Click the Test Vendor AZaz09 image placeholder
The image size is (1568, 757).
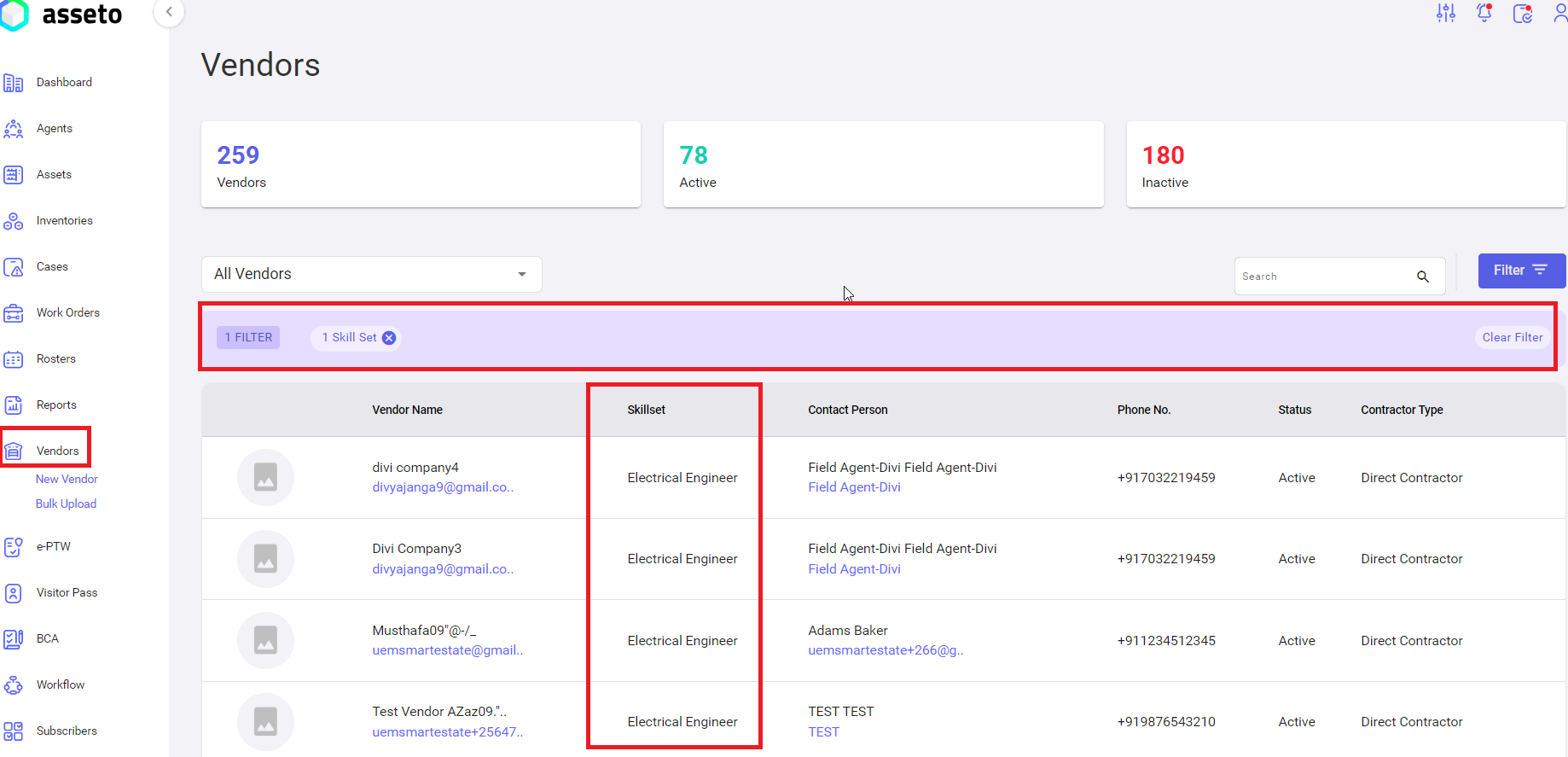point(266,722)
